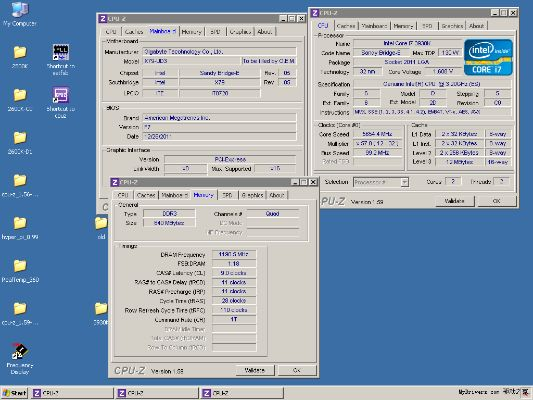Click the Z icon in Mainboard window title bar
The width and height of the screenshot is (533, 400).
tap(103, 18)
